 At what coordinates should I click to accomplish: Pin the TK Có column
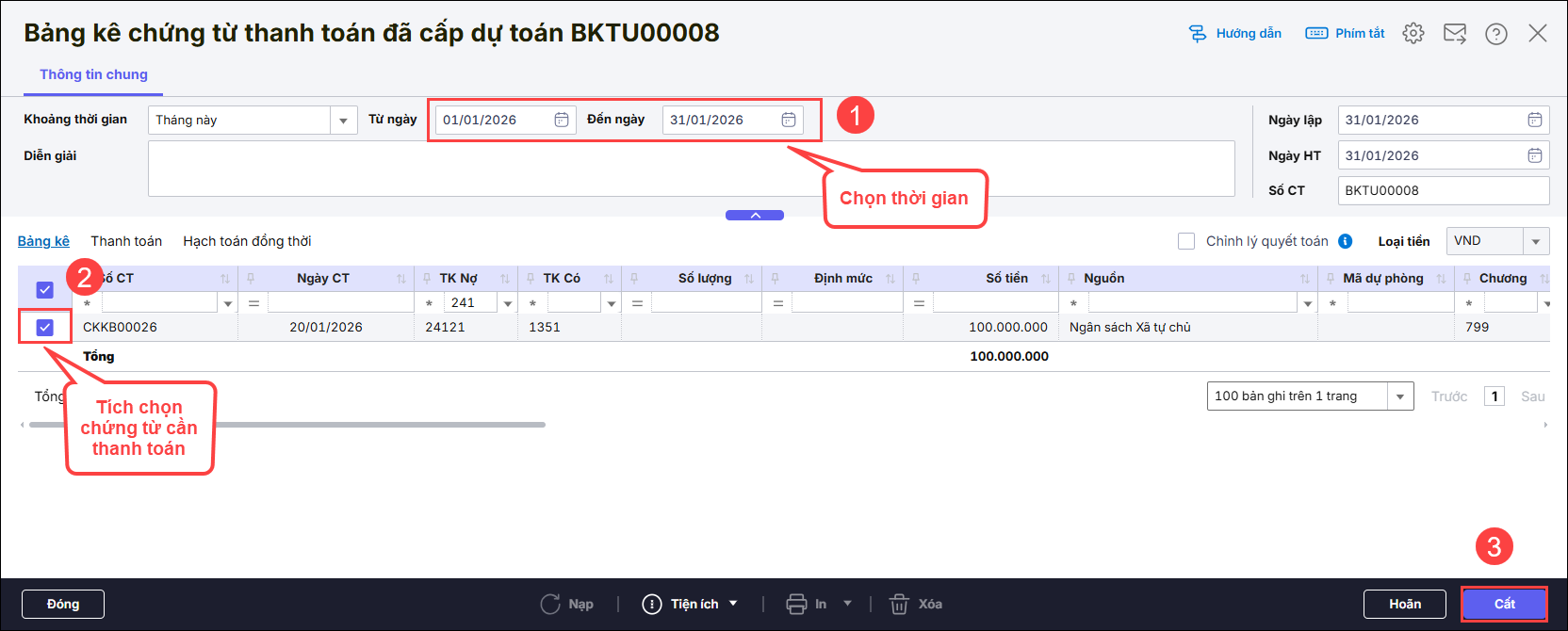tap(531, 279)
